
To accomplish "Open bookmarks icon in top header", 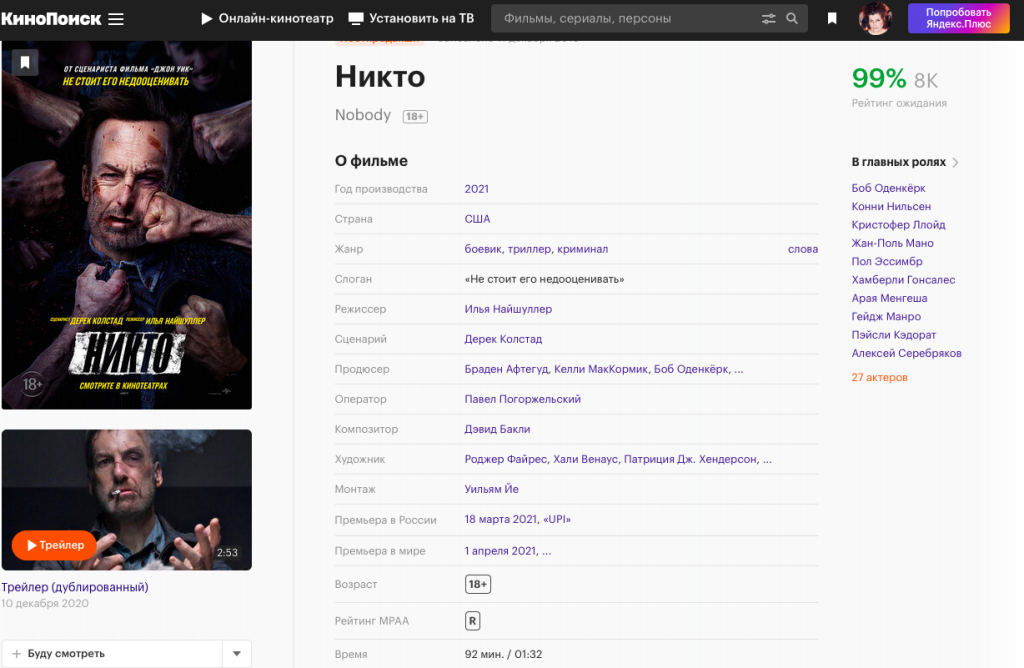I will 832,19.
